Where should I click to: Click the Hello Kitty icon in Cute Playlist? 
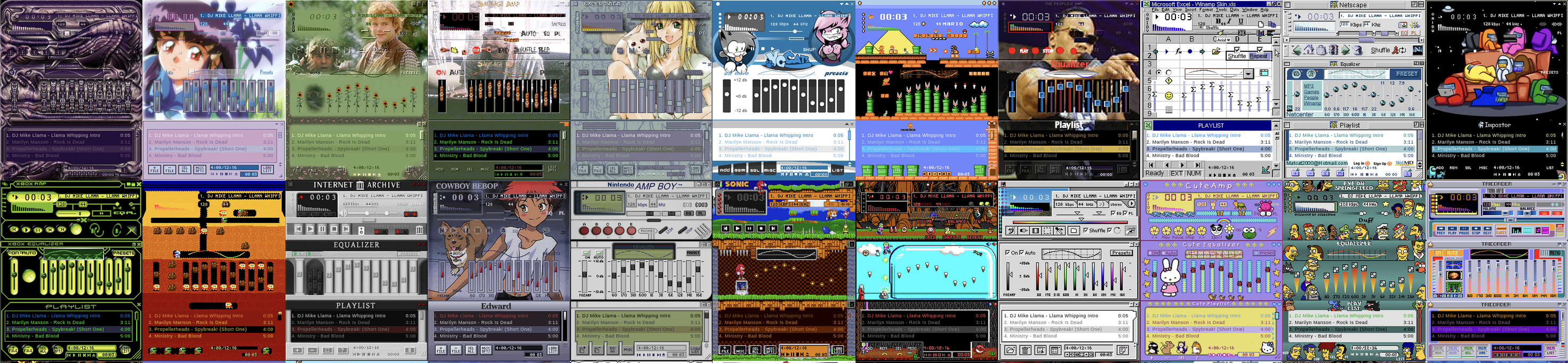(x=1267, y=348)
